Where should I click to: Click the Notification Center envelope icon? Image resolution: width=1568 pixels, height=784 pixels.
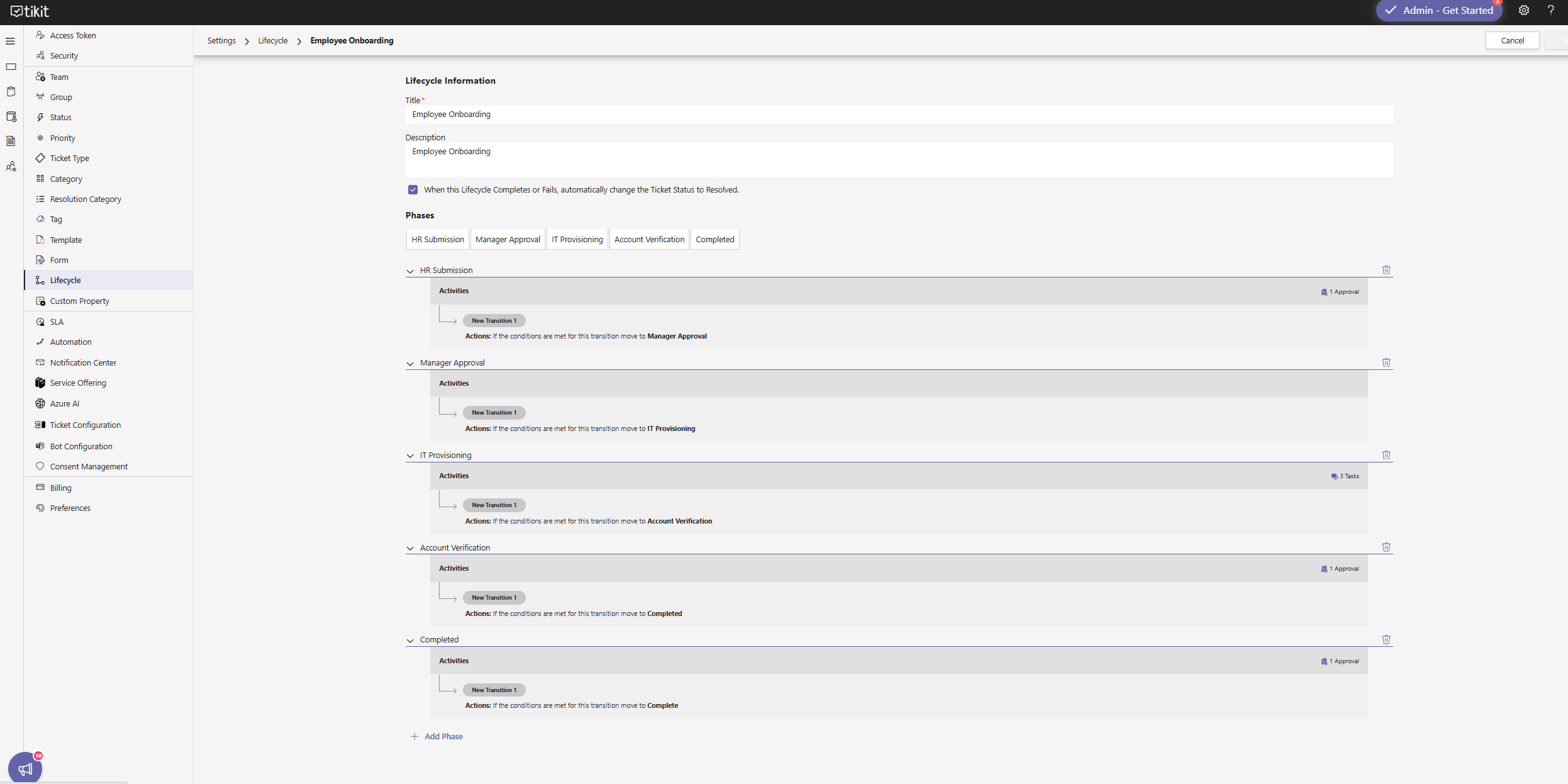click(40, 362)
